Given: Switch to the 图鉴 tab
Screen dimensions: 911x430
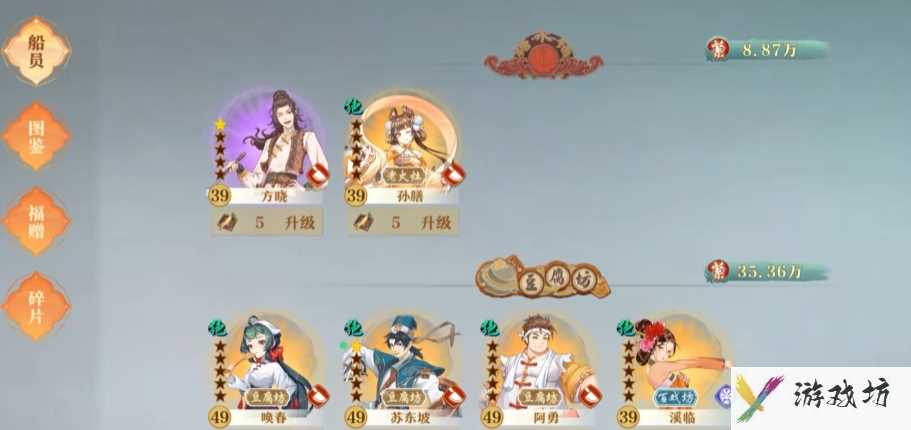Looking at the screenshot, I should 36,136.
